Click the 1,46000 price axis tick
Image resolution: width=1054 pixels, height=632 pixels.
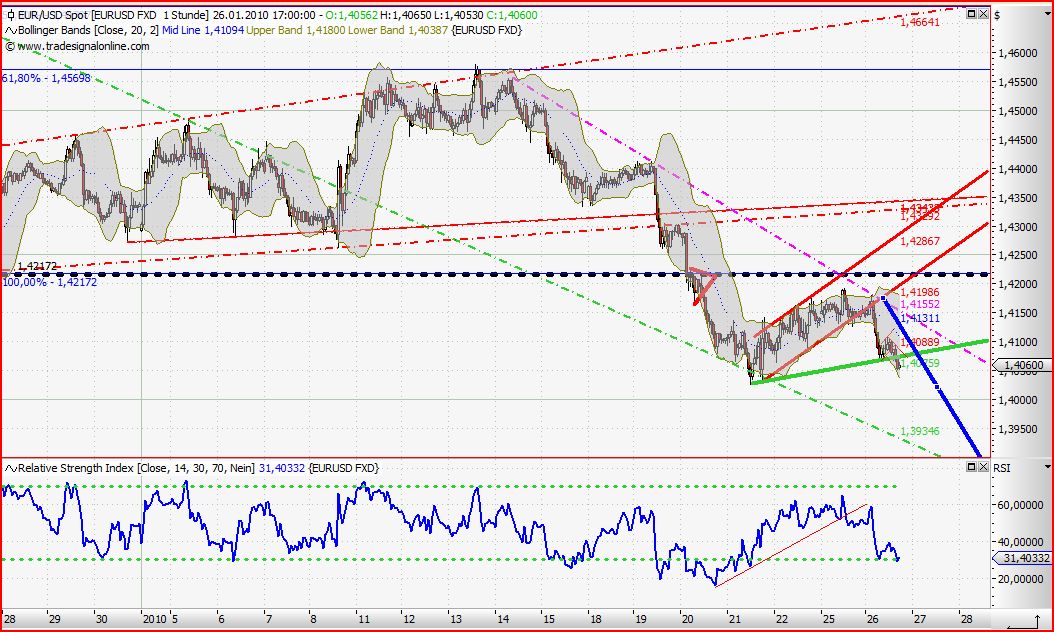coord(1019,52)
